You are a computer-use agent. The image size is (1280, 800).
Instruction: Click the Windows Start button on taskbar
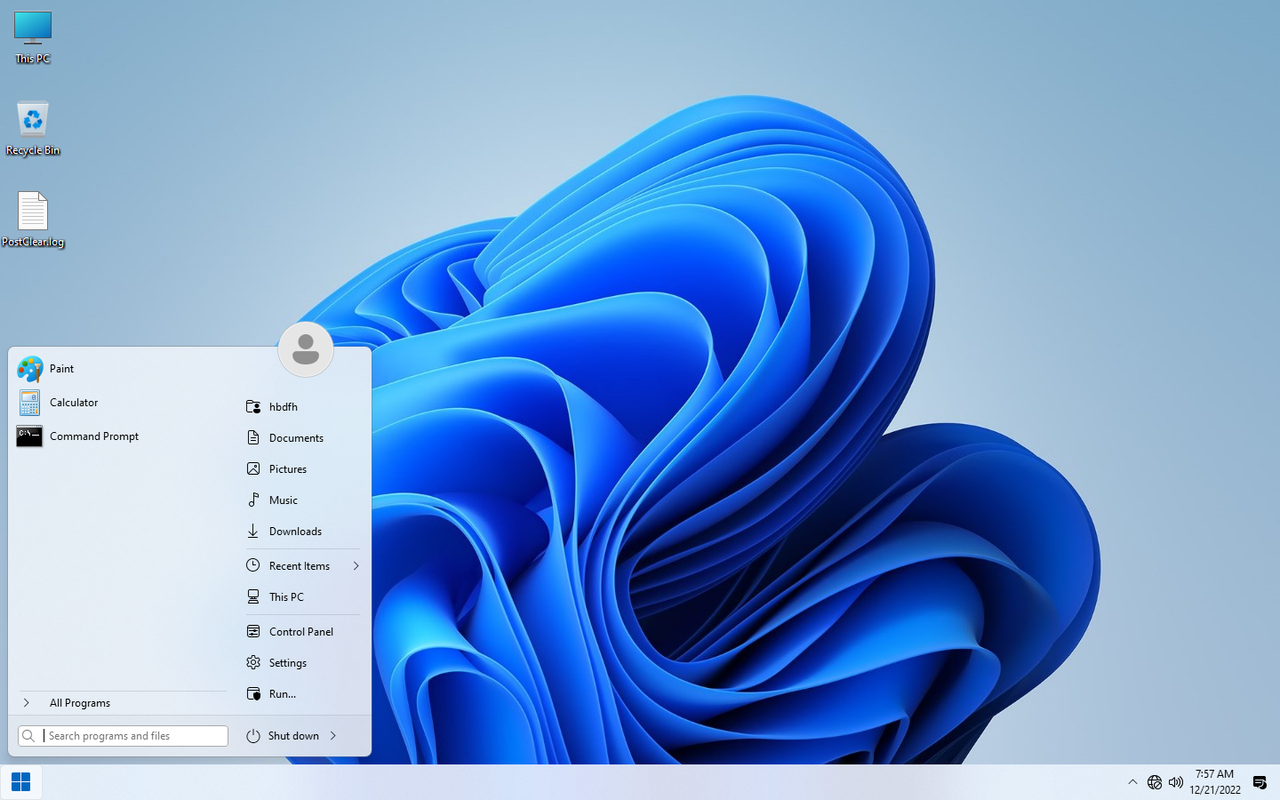21,782
